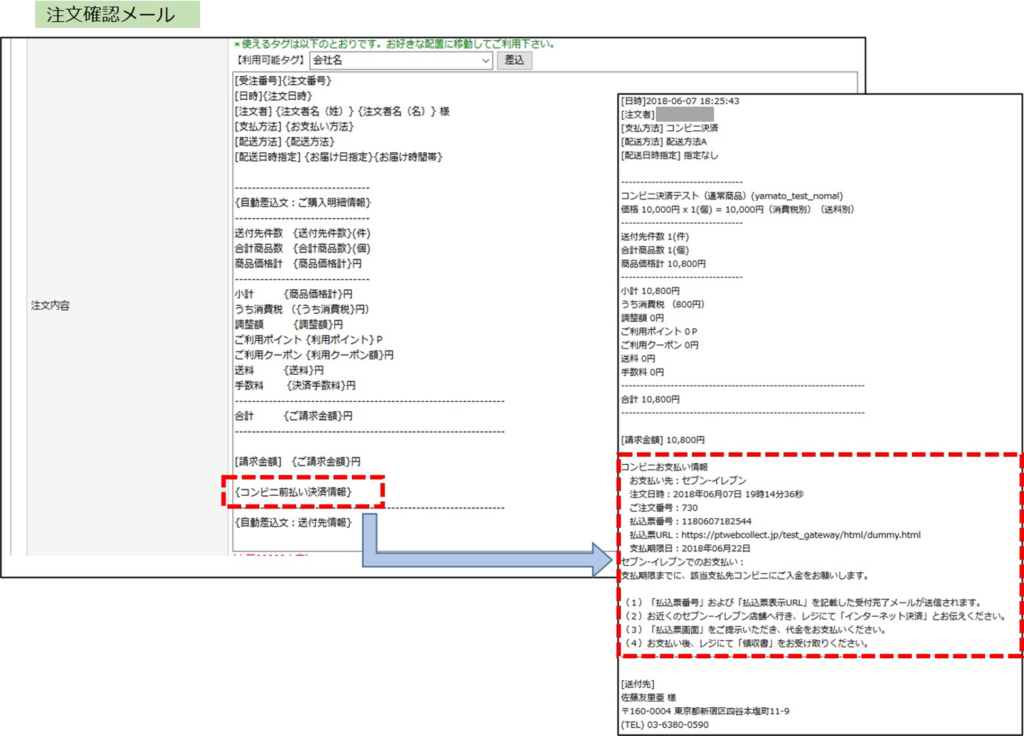Click template line 合計商品数 {合計商品数}(個)
1024x736 pixels.
tap(302, 248)
